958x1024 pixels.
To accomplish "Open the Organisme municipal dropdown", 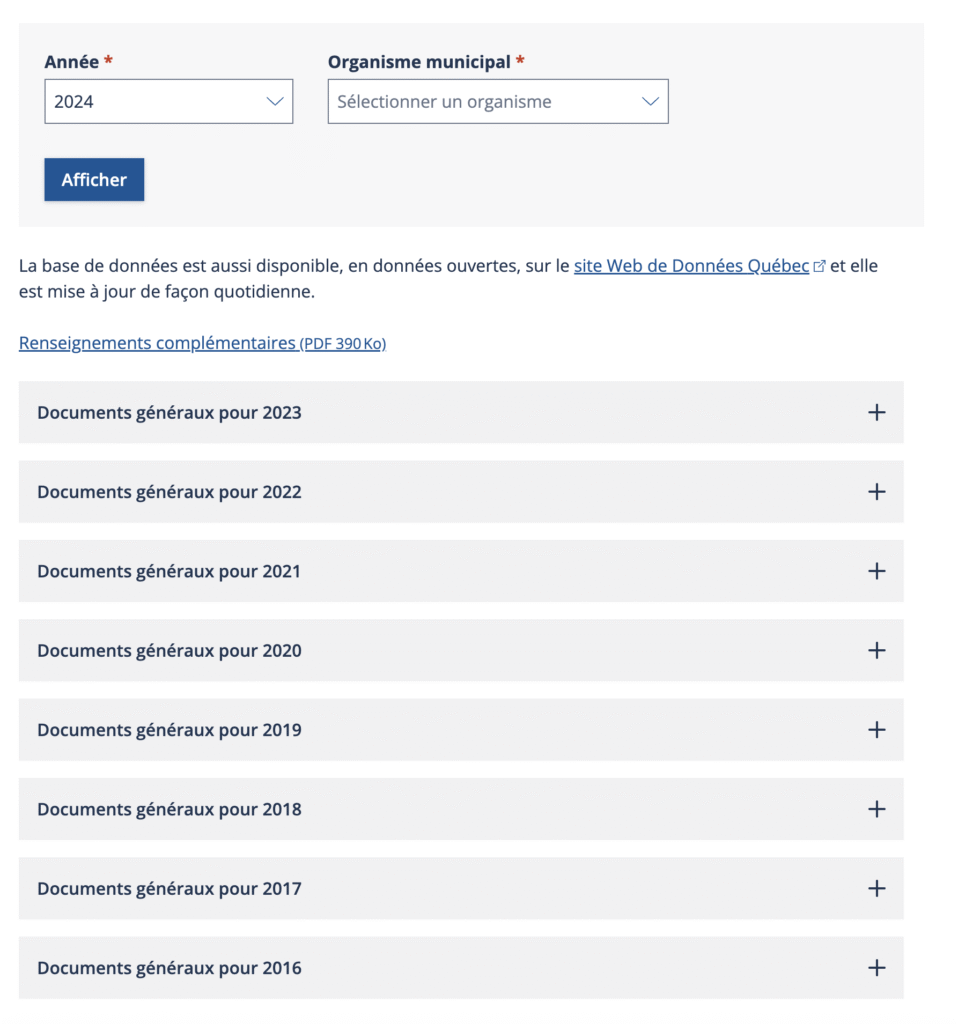I will point(497,102).
